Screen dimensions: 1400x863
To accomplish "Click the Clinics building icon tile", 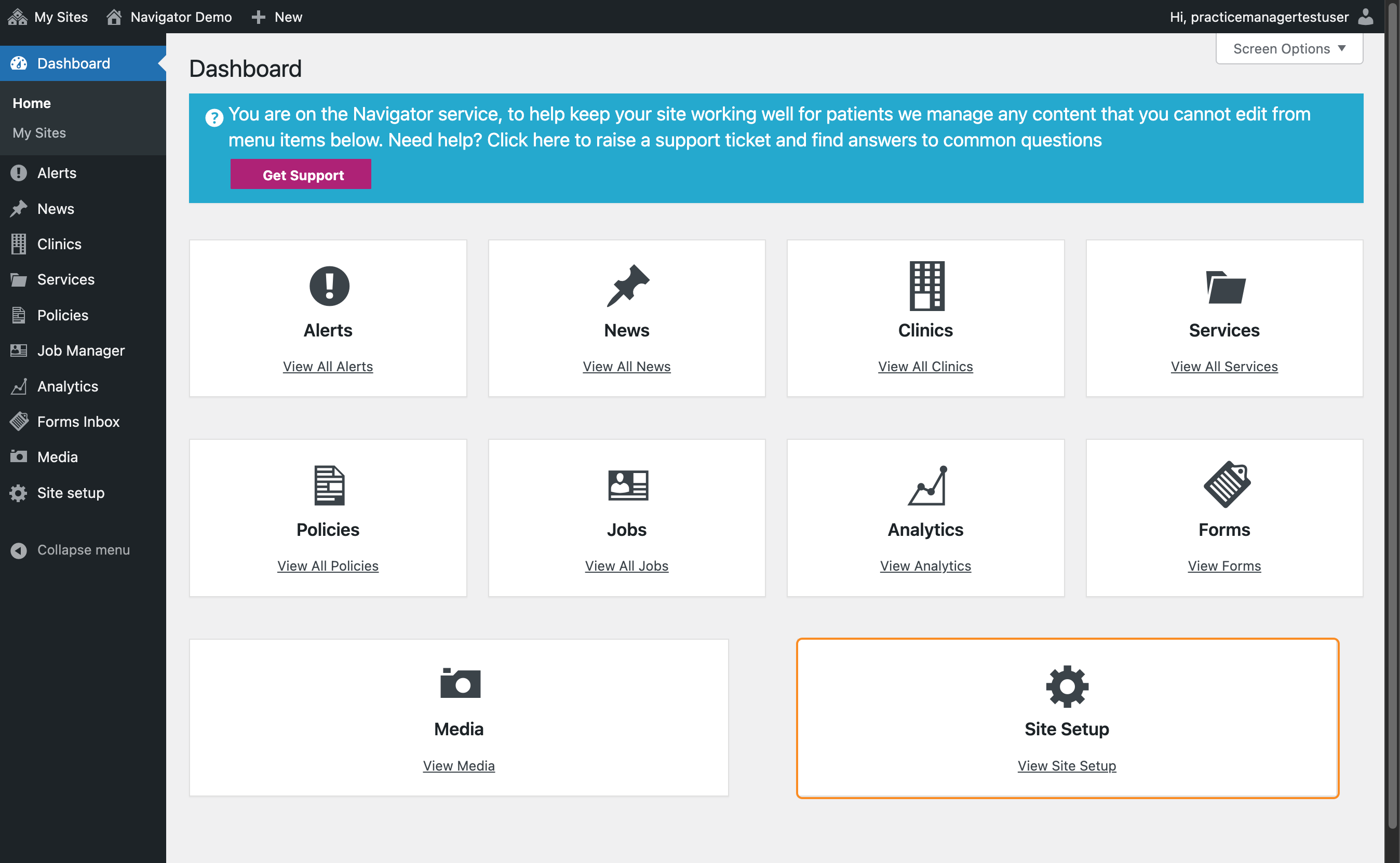I will pos(926,286).
